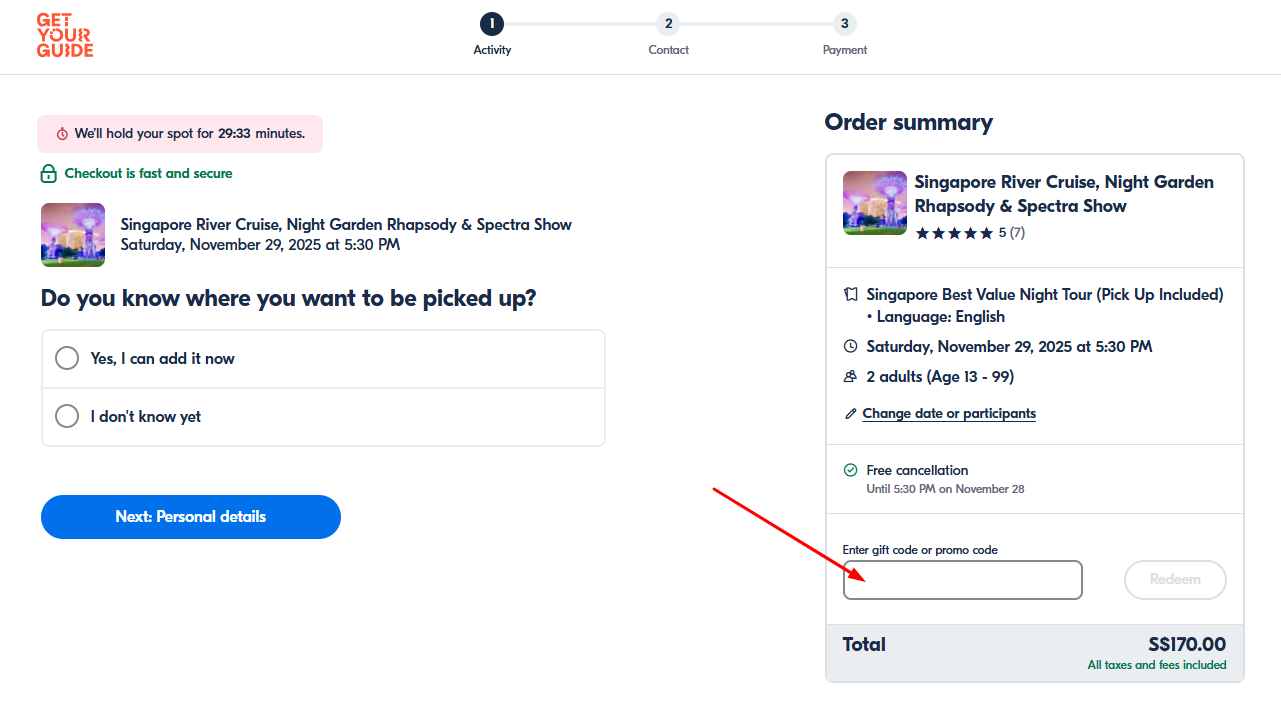Select the I don't know yet option
This screenshot has width=1281, height=715.
point(66,415)
